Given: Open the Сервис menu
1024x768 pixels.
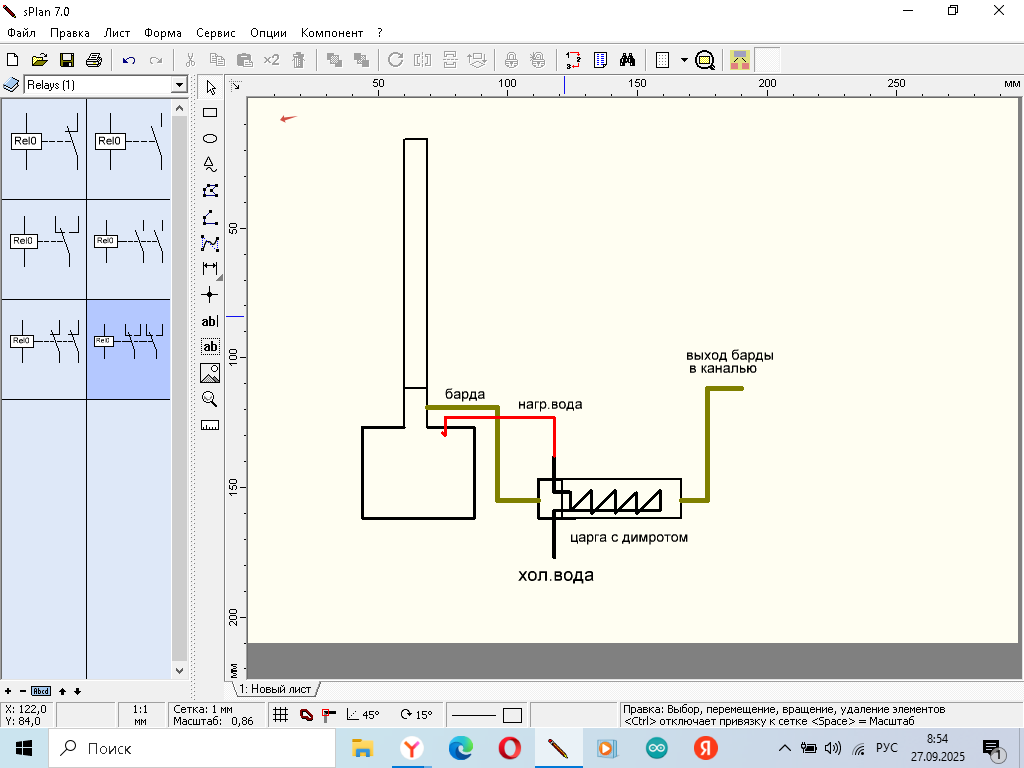Looking at the screenshot, I should pyautogui.click(x=215, y=33).
